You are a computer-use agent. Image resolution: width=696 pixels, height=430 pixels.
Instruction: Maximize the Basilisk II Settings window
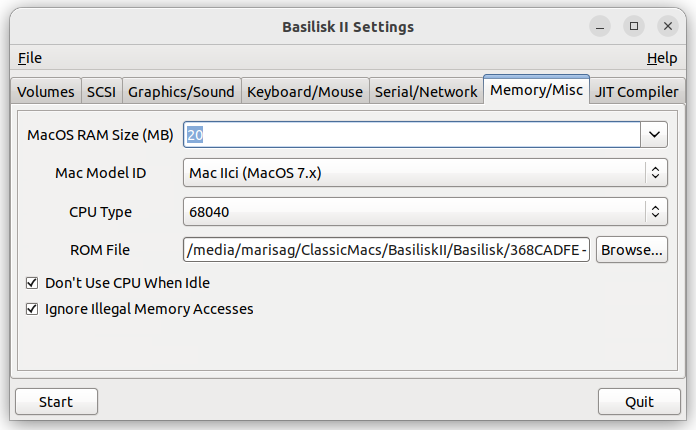coord(634,27)
